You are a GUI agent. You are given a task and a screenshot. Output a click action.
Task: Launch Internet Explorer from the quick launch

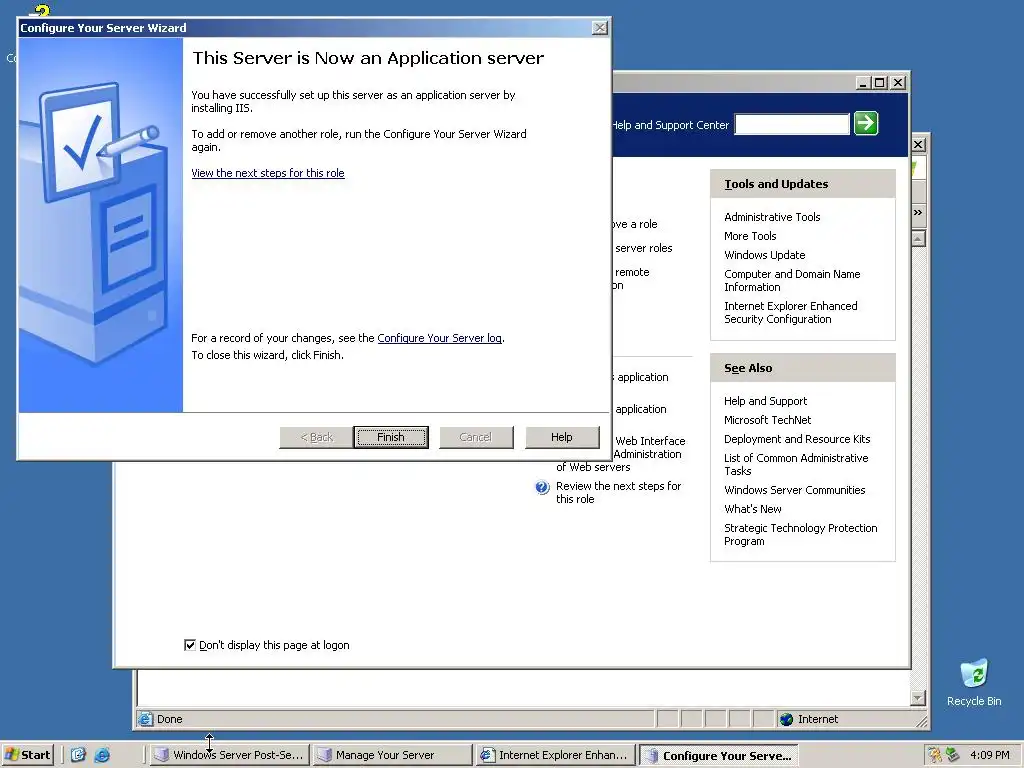click(x=102, y=755)
